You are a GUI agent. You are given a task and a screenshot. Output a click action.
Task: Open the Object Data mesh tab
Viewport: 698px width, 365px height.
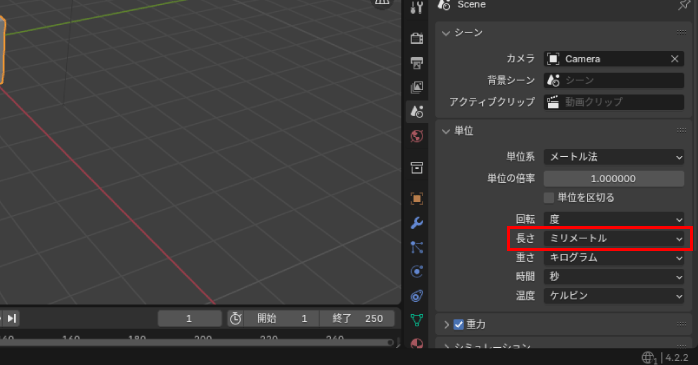click(x=417, y=320)
